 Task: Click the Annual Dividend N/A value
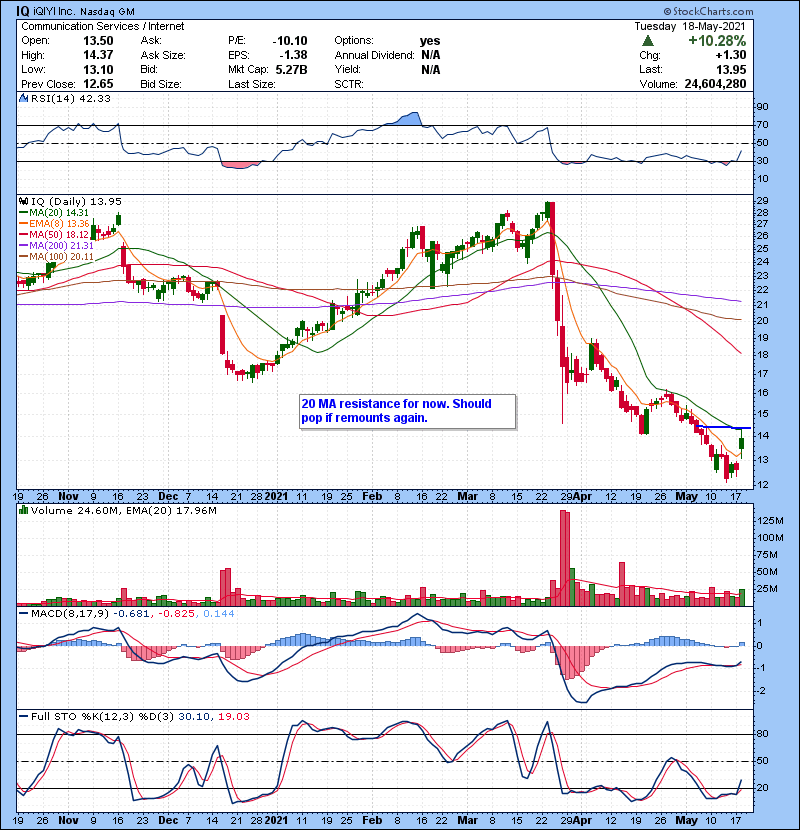(430, 55)
